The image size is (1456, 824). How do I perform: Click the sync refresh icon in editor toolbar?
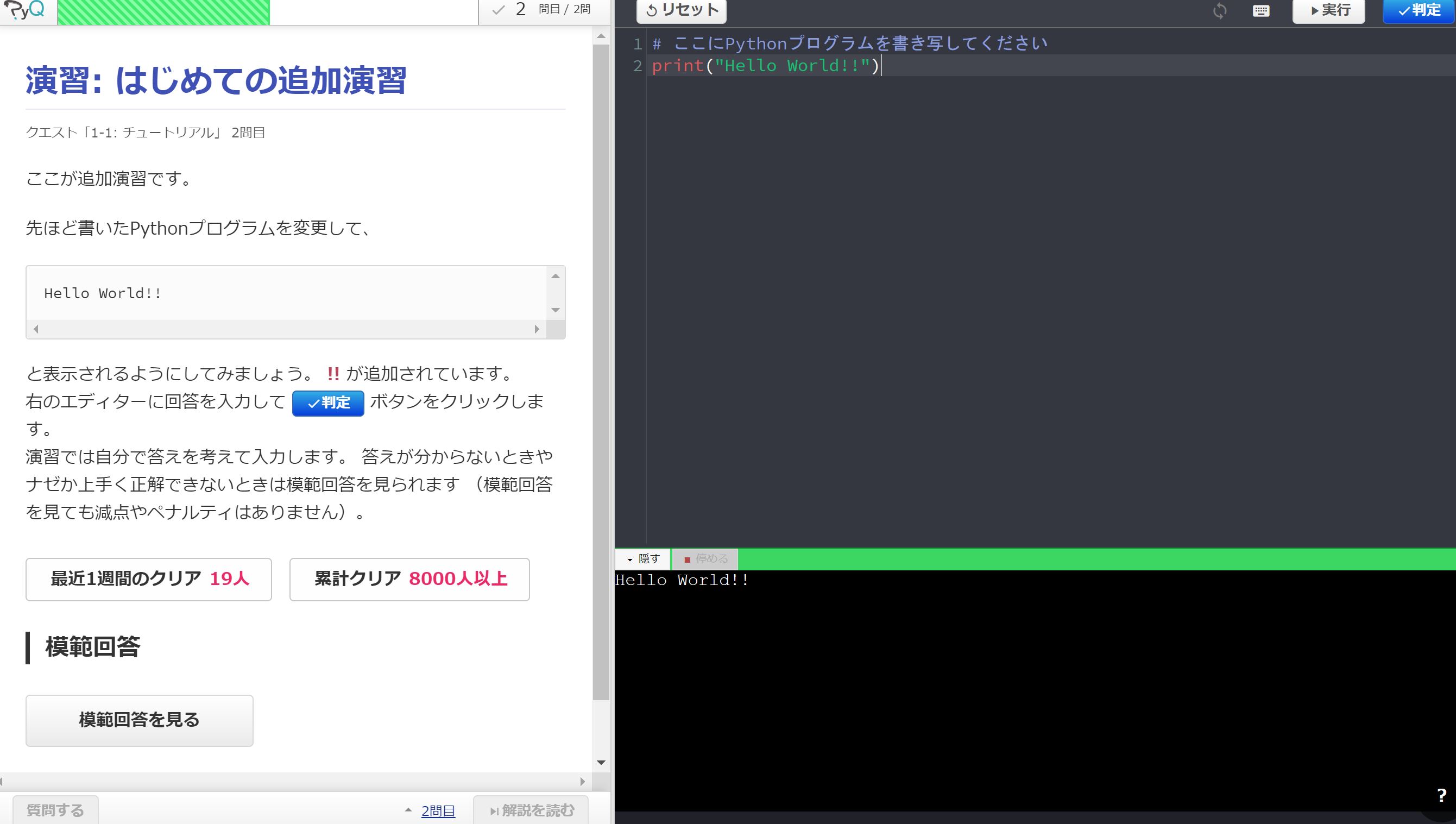tap(1220, 10)
